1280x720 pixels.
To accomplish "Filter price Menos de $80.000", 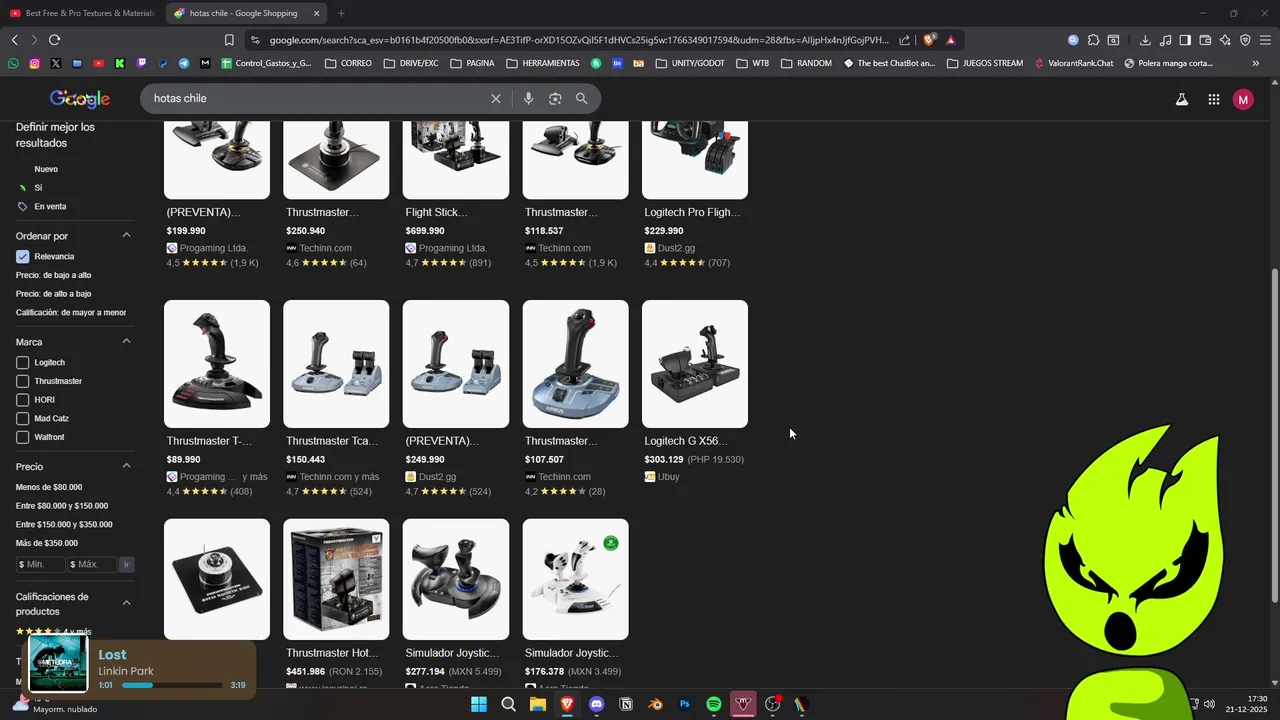I will tap(49, 487).
